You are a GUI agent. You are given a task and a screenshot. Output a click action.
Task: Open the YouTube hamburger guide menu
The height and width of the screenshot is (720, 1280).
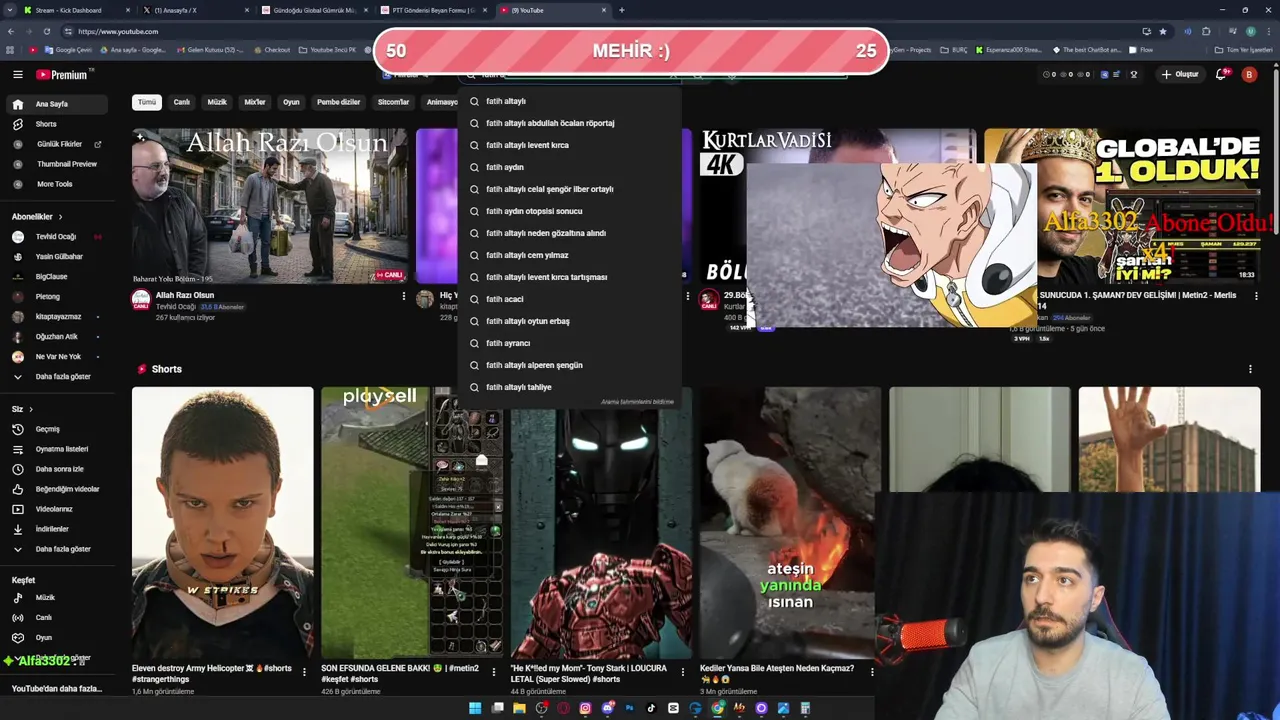pyautogui.click(x=17, y=74)
